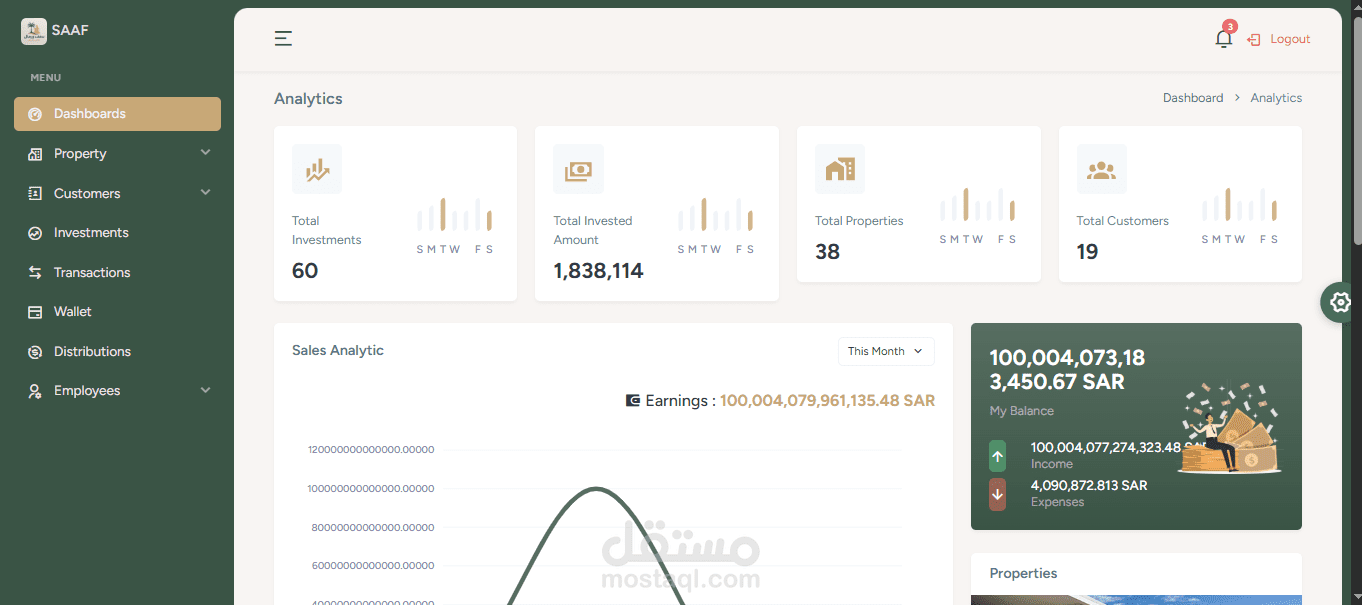Screen dimensions: 1362x605
Task: Toggle the sidebar with the hamburger menu
Action: pos(283,38)
